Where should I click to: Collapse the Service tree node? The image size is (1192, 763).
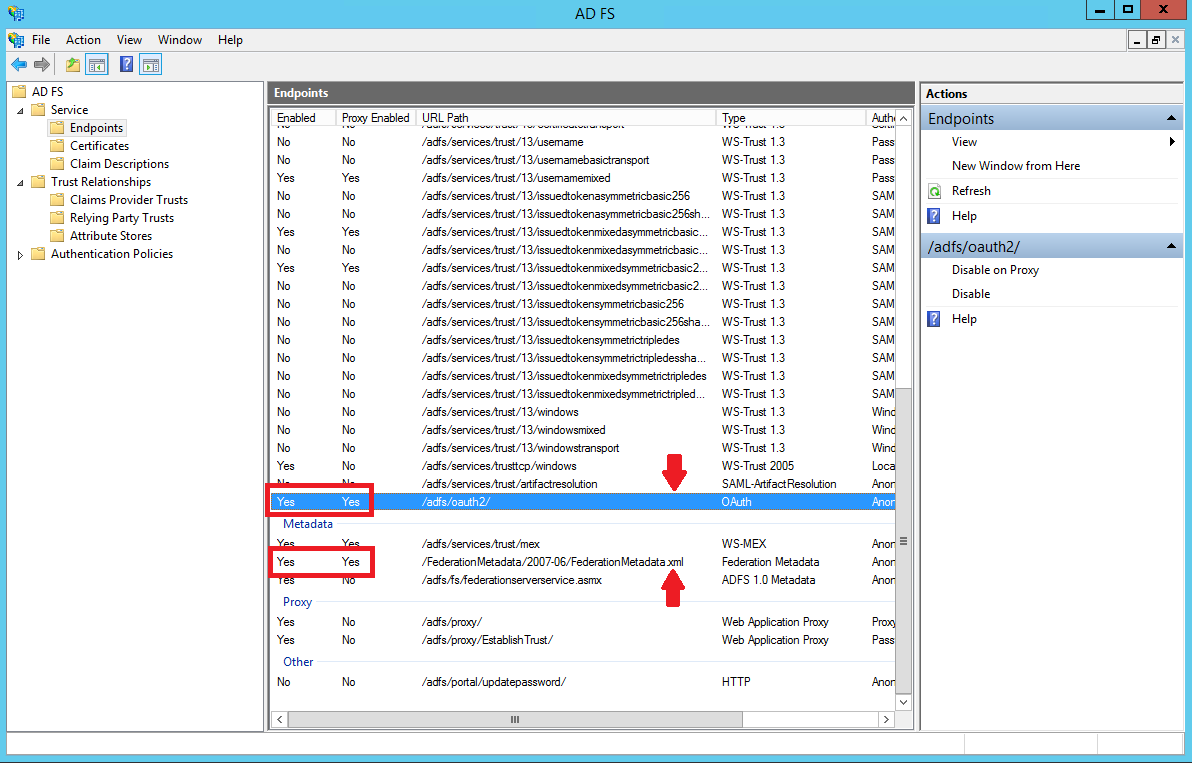[21, 110]
